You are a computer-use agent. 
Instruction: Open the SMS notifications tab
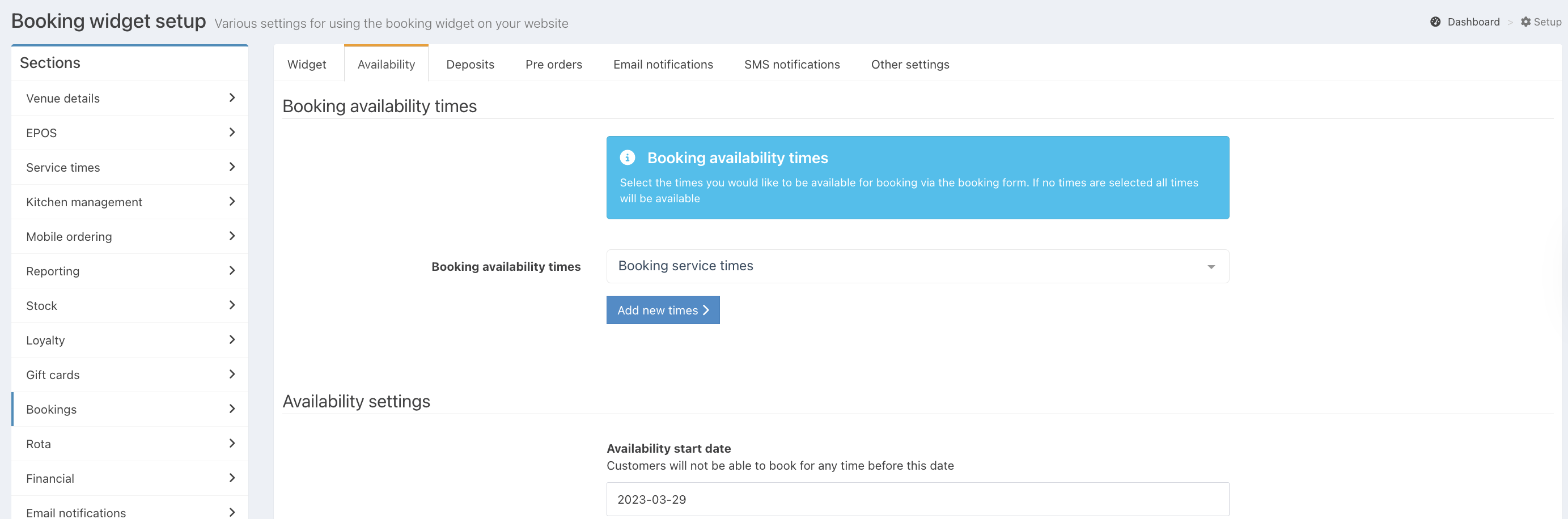[x=791, y=65]
